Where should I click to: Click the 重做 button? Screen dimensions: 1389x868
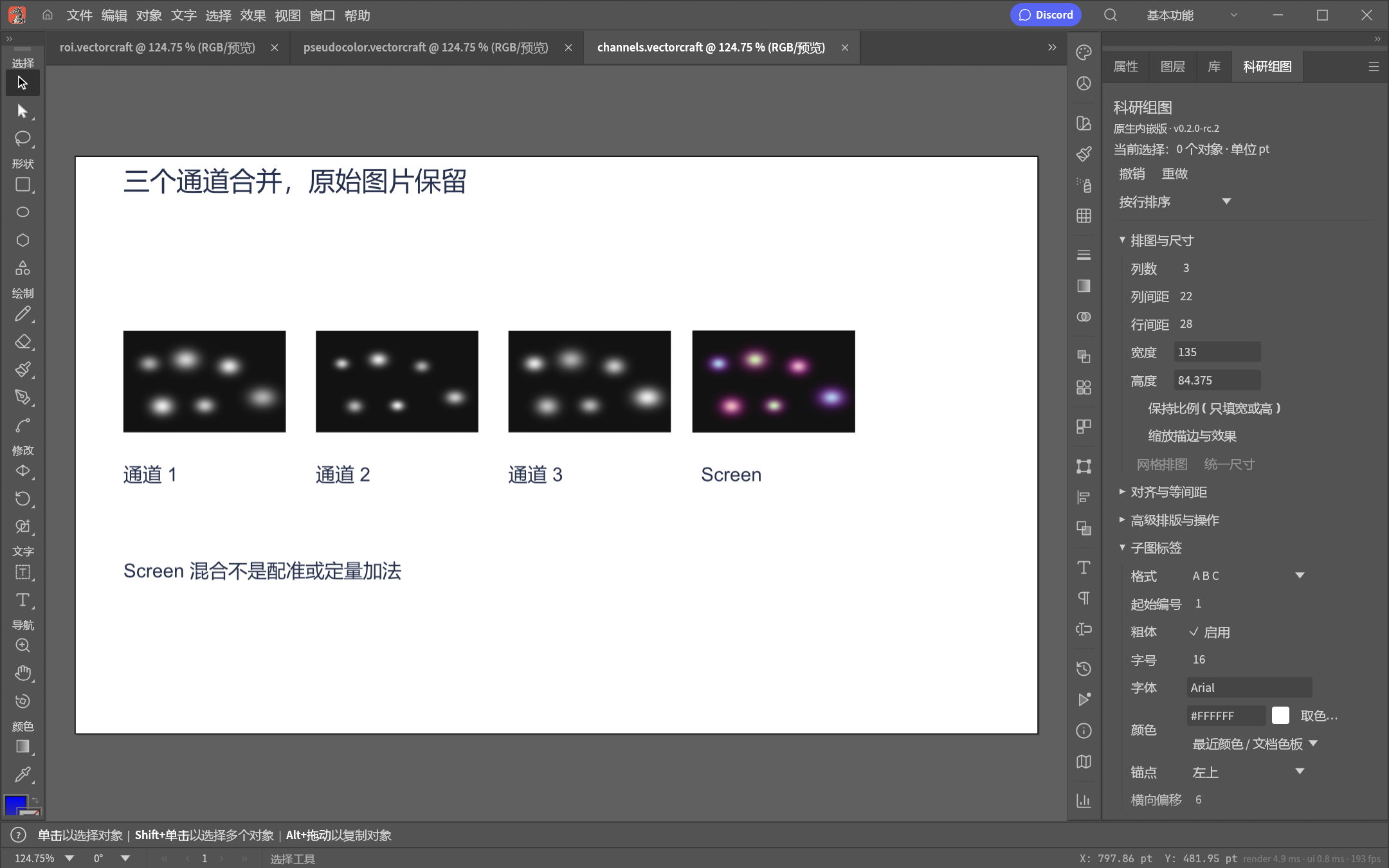[x=1174, y=174]
